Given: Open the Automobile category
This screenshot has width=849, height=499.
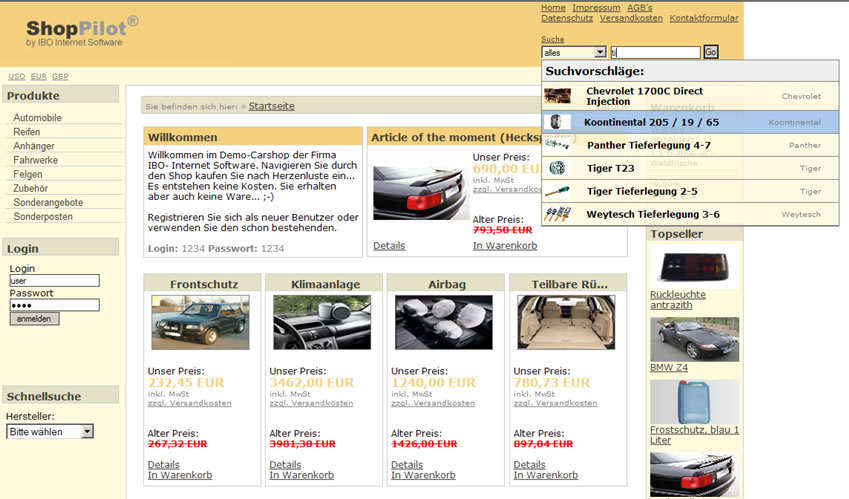Looking at the screenshot, I should (37, 117).
